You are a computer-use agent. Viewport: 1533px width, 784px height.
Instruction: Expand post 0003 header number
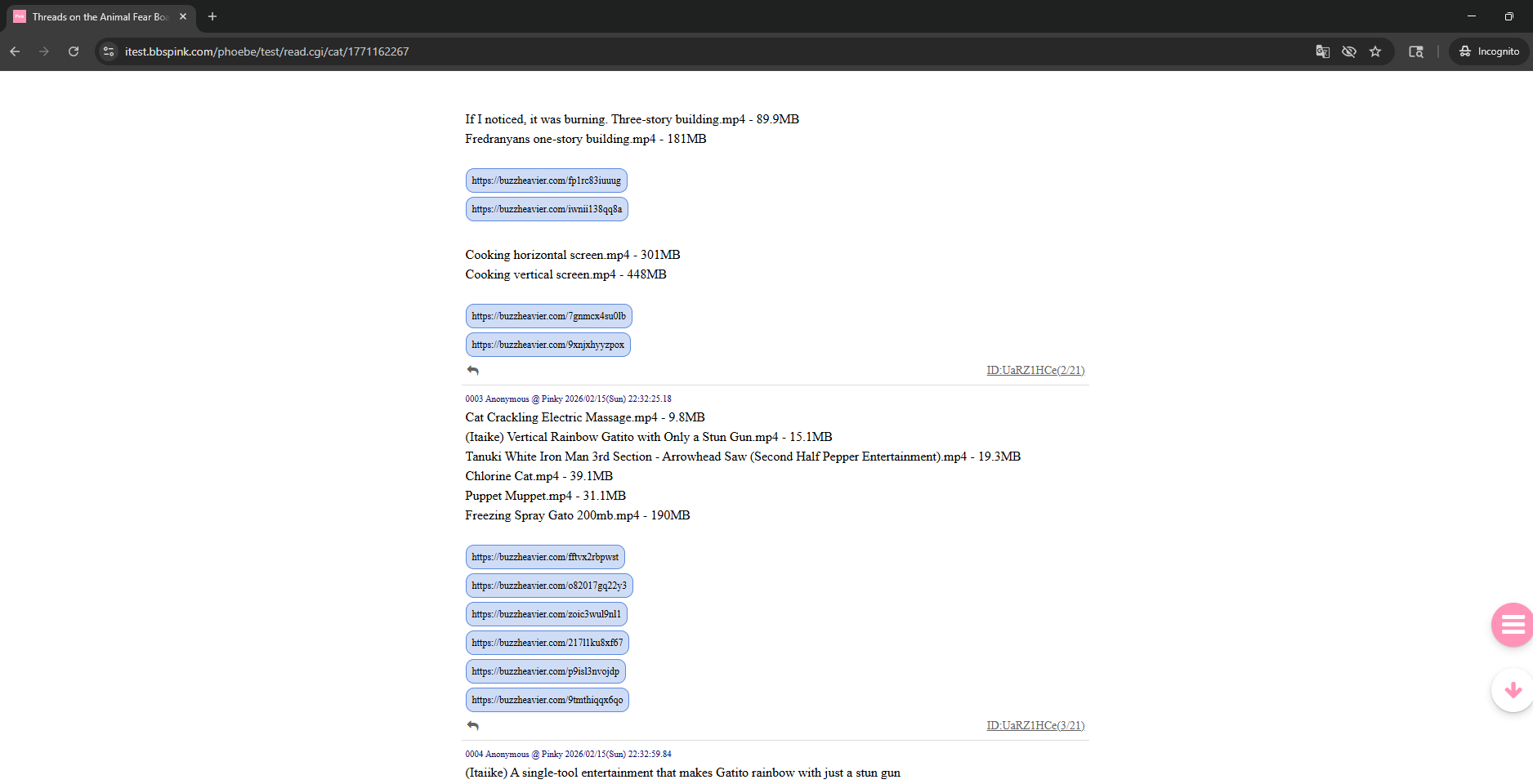(474, 399)
